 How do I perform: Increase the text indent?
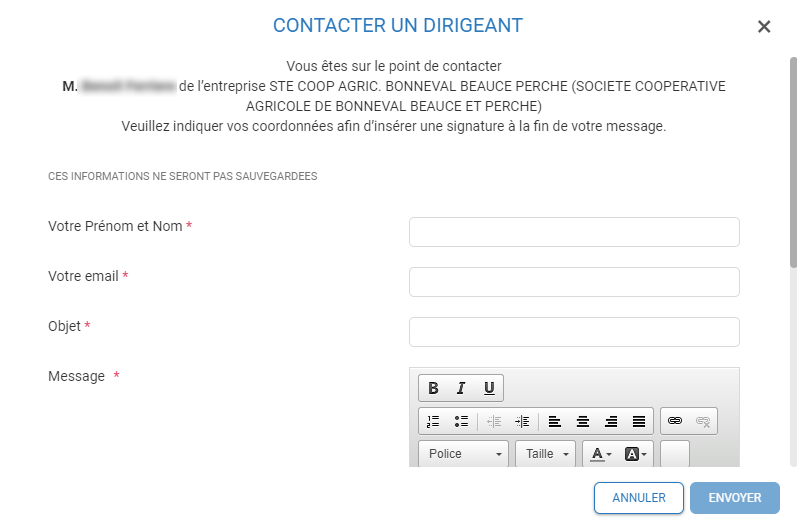pyautogui.click(x=522, y=421)
